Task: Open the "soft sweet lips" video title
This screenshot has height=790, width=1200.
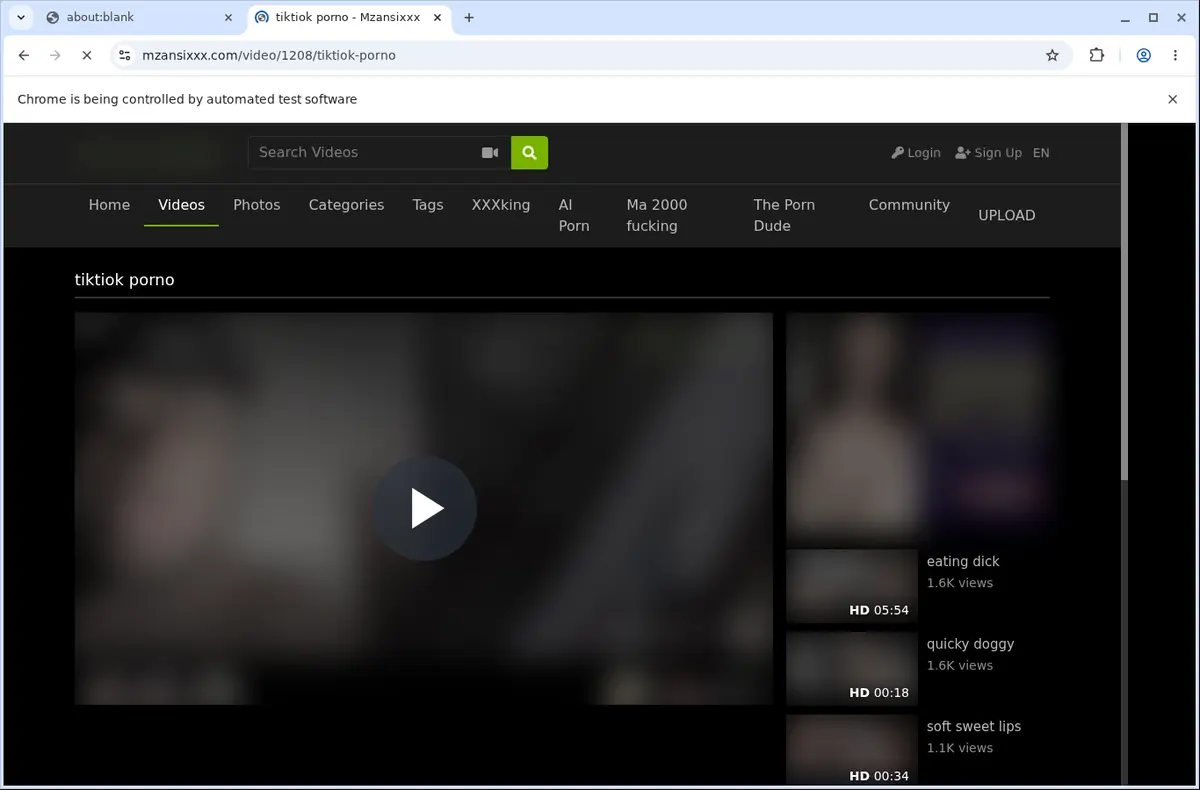Action: (x=973, y=727)
